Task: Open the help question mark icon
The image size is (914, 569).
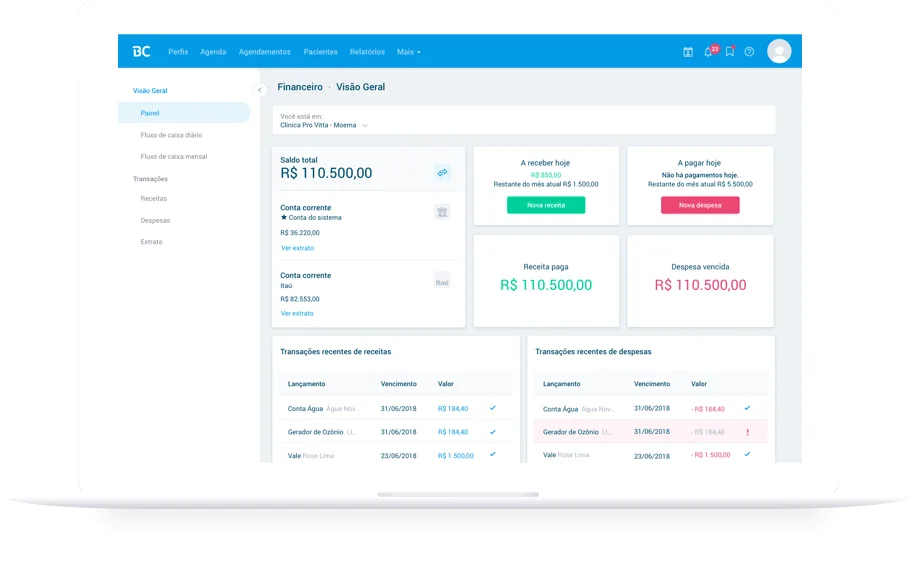Action: 749,52
